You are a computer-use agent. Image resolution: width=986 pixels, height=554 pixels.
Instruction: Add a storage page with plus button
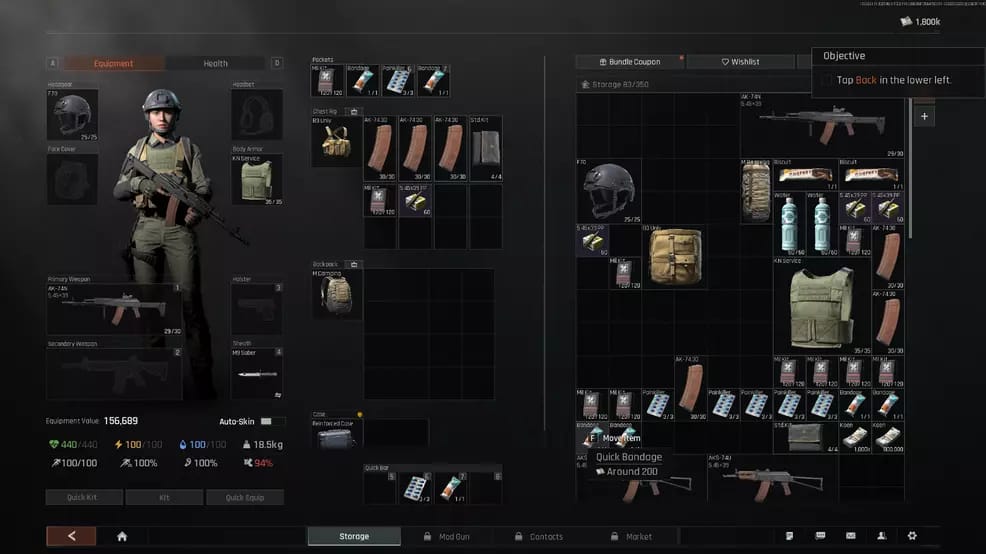[x=923, y=117]
